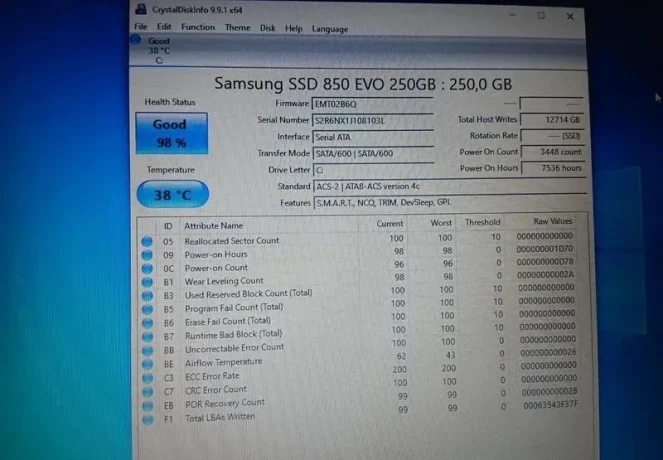This screenshot has width=663, height=460.
Task: Click the Transfer Mode field SATA/600
Action: coord(373,153)
